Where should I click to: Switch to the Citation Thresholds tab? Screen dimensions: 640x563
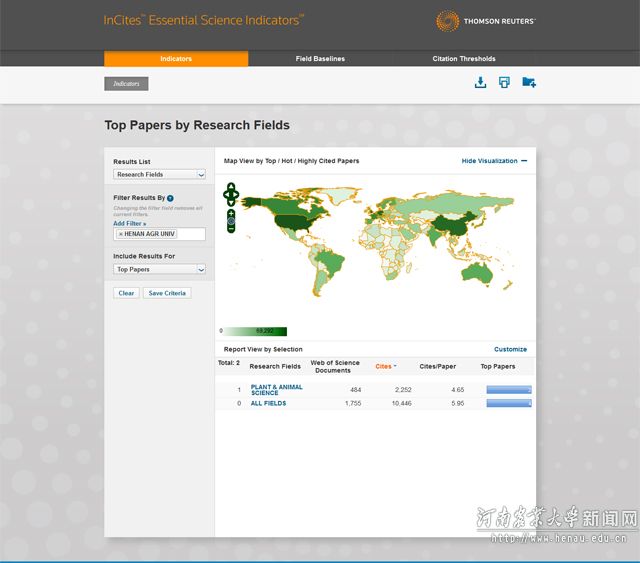pos(464,59)
